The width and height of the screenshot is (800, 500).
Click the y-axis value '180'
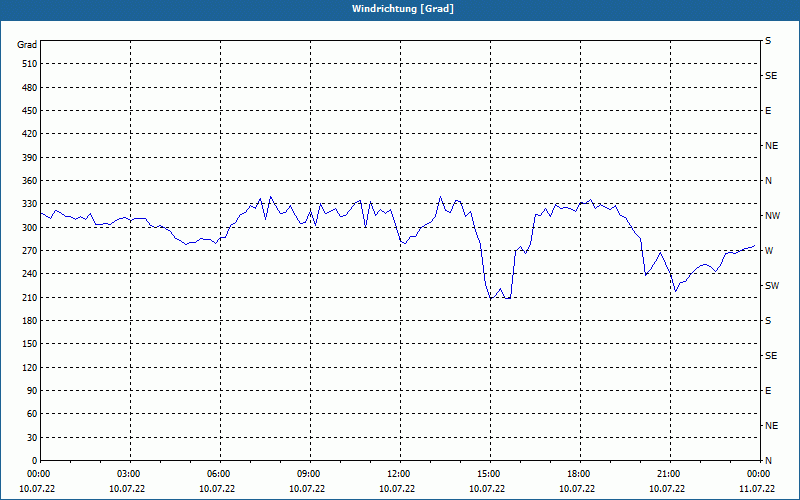30,321
